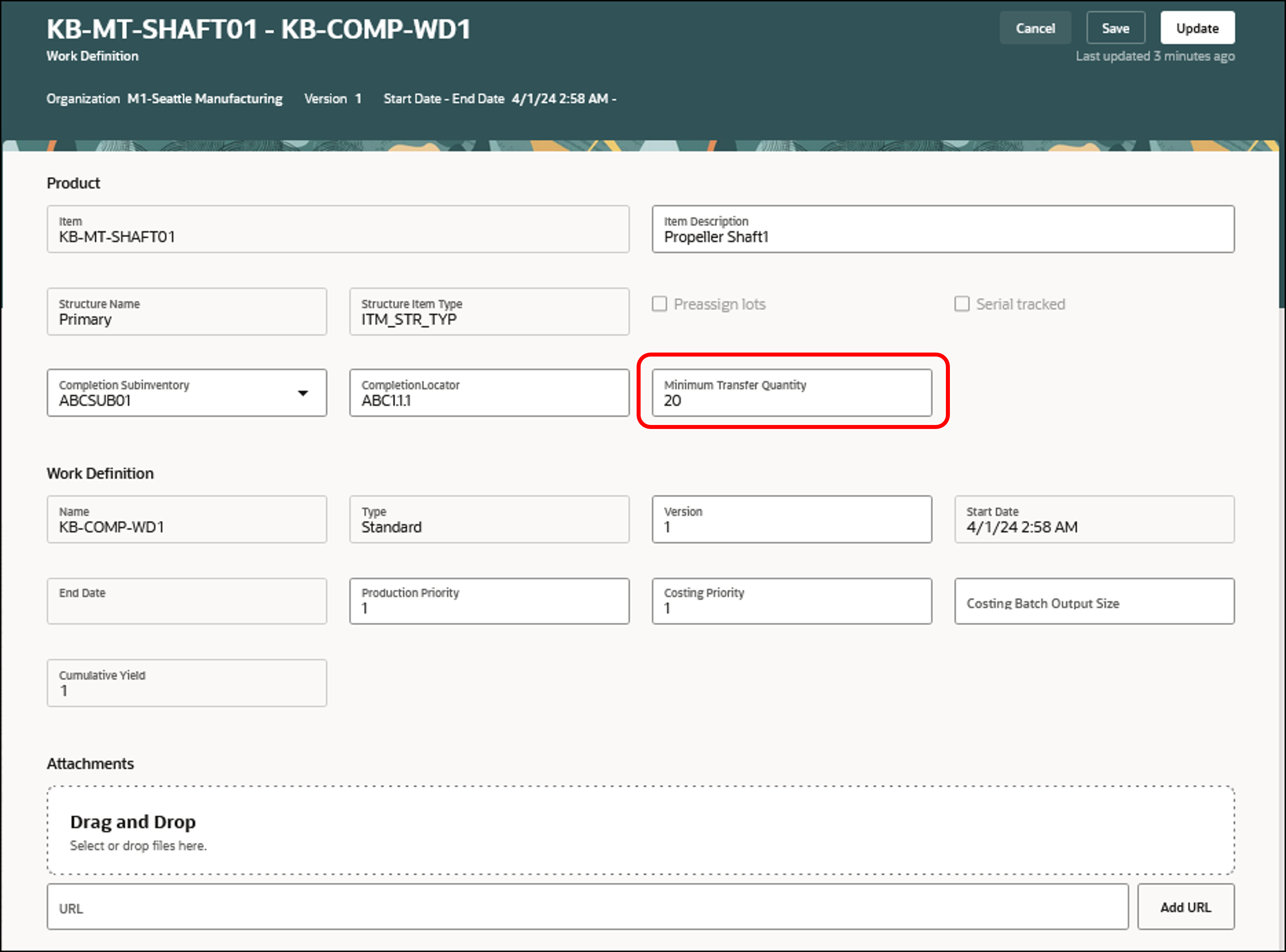This screenshot has width=1286, height=952.
Task: Toggle the Serial tracked checkbox
Action: [961, 304]
